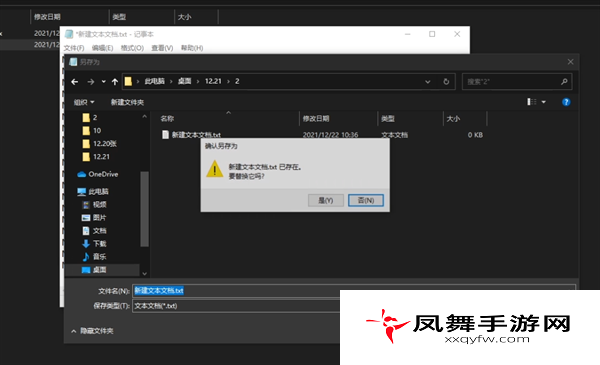Screen dimensions: 600x365
Task: Click navigation pane scroll up arrow
Action: click(x=144, y=116)
